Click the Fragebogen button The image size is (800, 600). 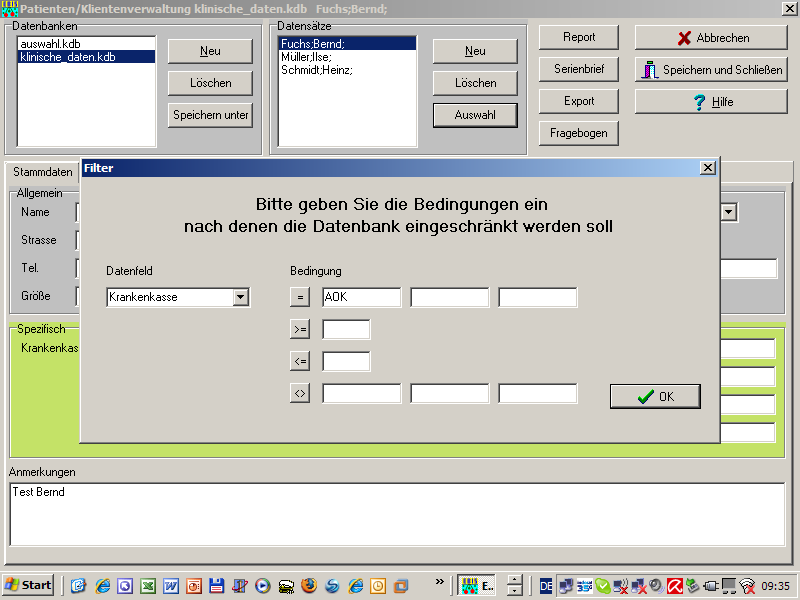point(578,132)
